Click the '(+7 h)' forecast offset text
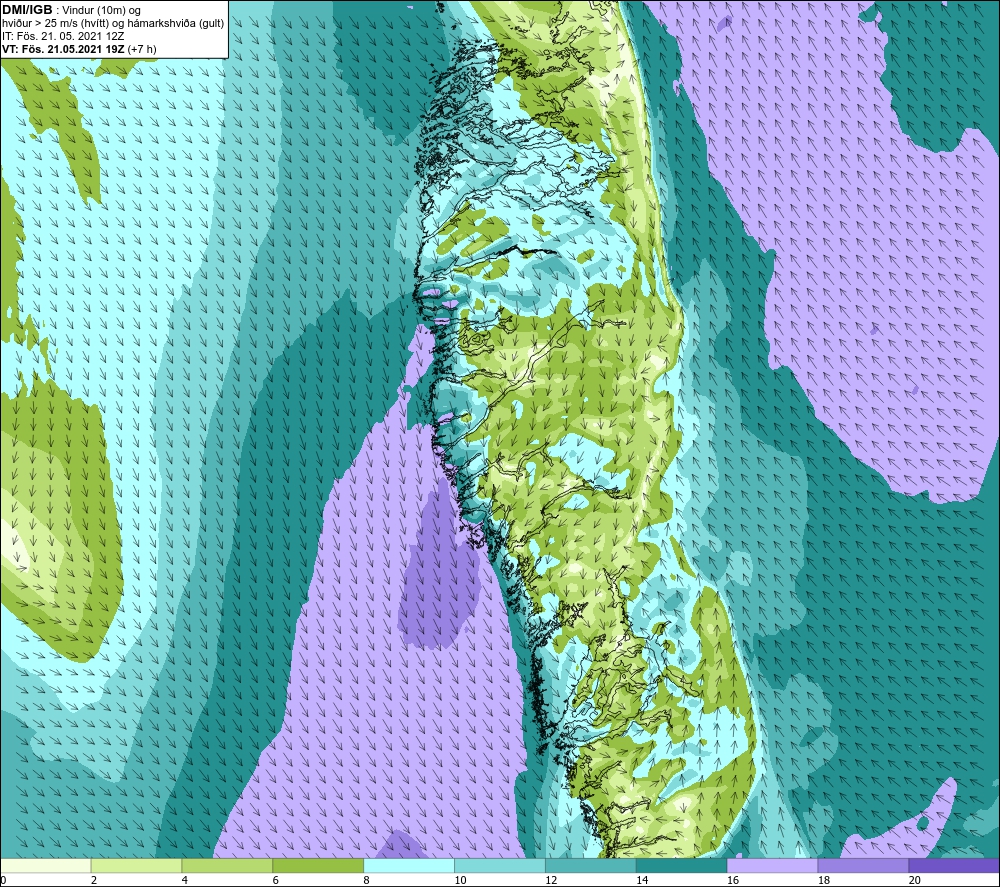Screen dimensions: 1000x887 (x=142, y=49)
